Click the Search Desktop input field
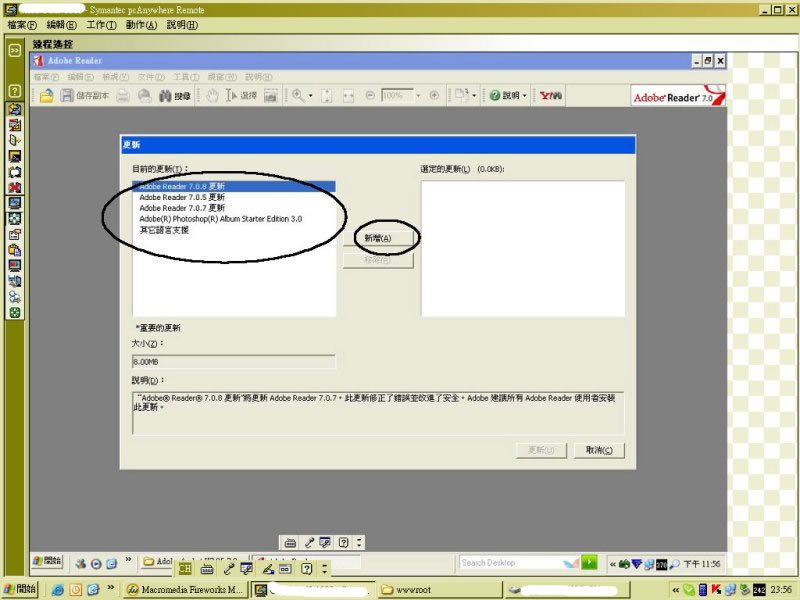 518,563
